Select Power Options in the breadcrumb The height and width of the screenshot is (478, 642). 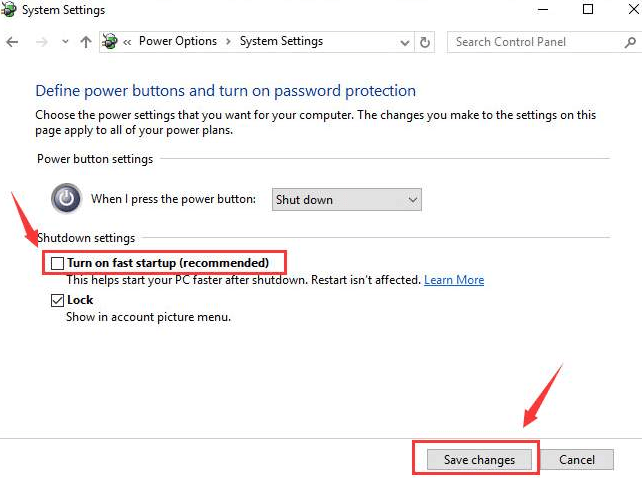(178, 41)
